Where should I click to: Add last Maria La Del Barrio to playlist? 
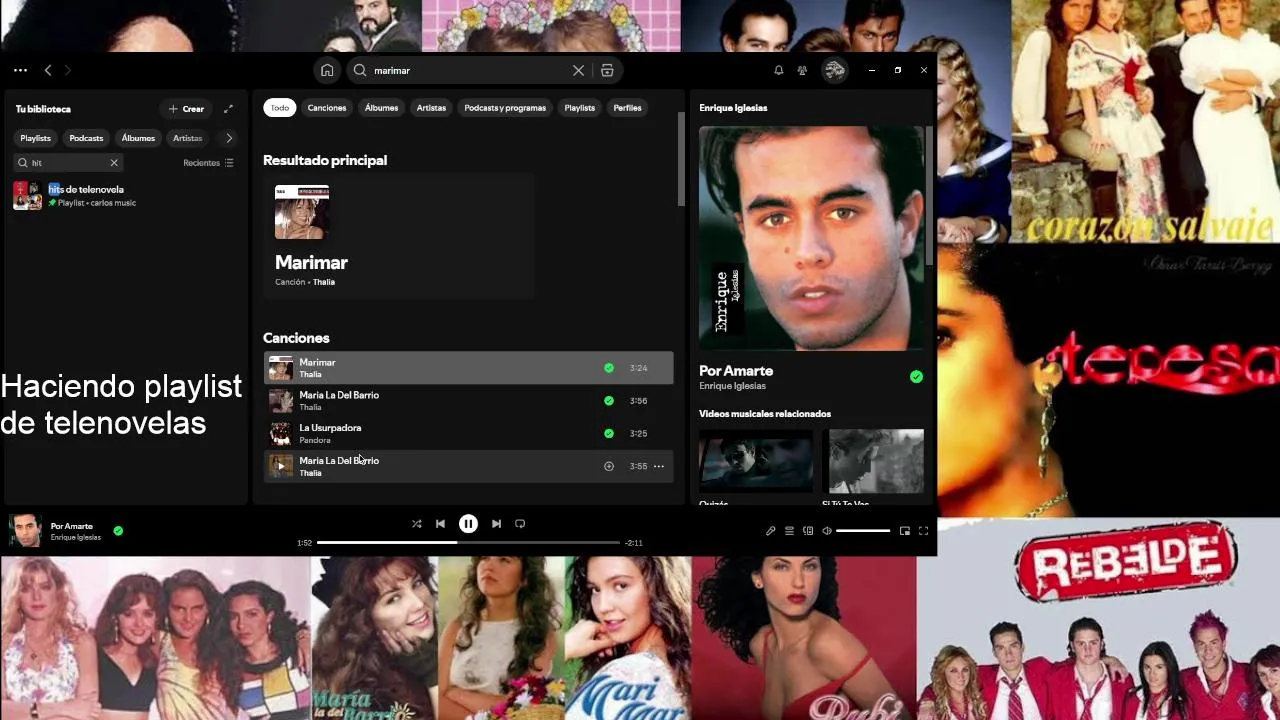tap(609, 466)
